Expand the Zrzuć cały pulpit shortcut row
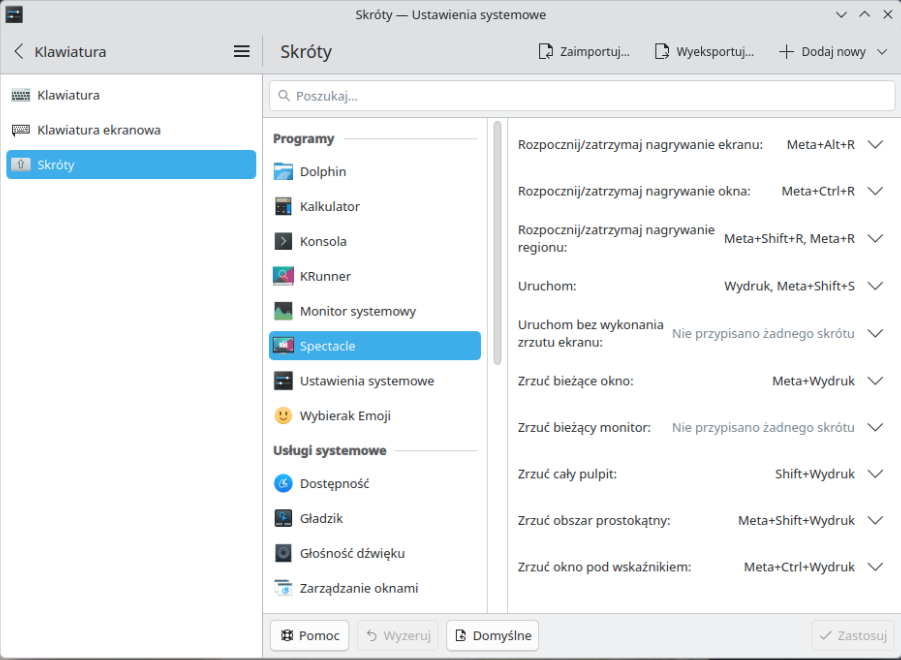This screenshot has height=660, width=901. click(x=875, y=474)
